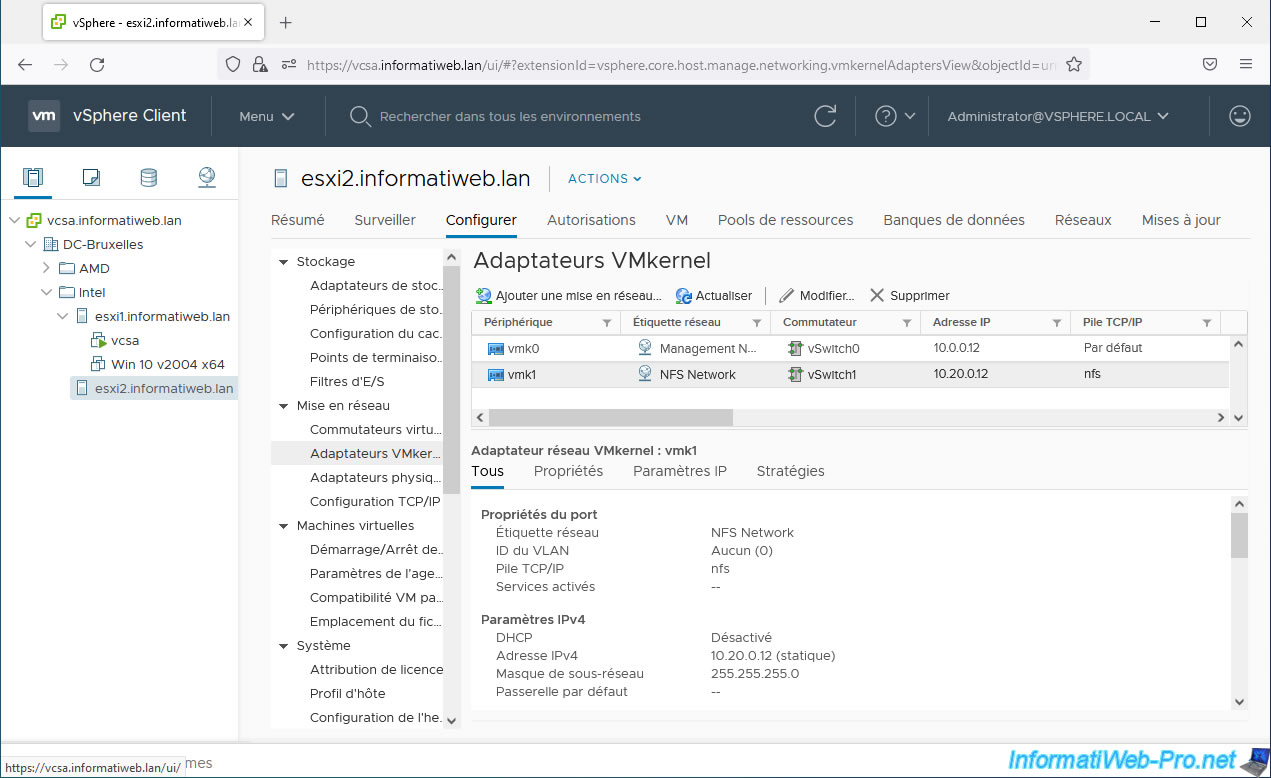The width and height of the screenshot is (1271, 778).
Task: Open Administrator@VSPHERE.LOCAL user dropdown
Action: click(1058, 116)
